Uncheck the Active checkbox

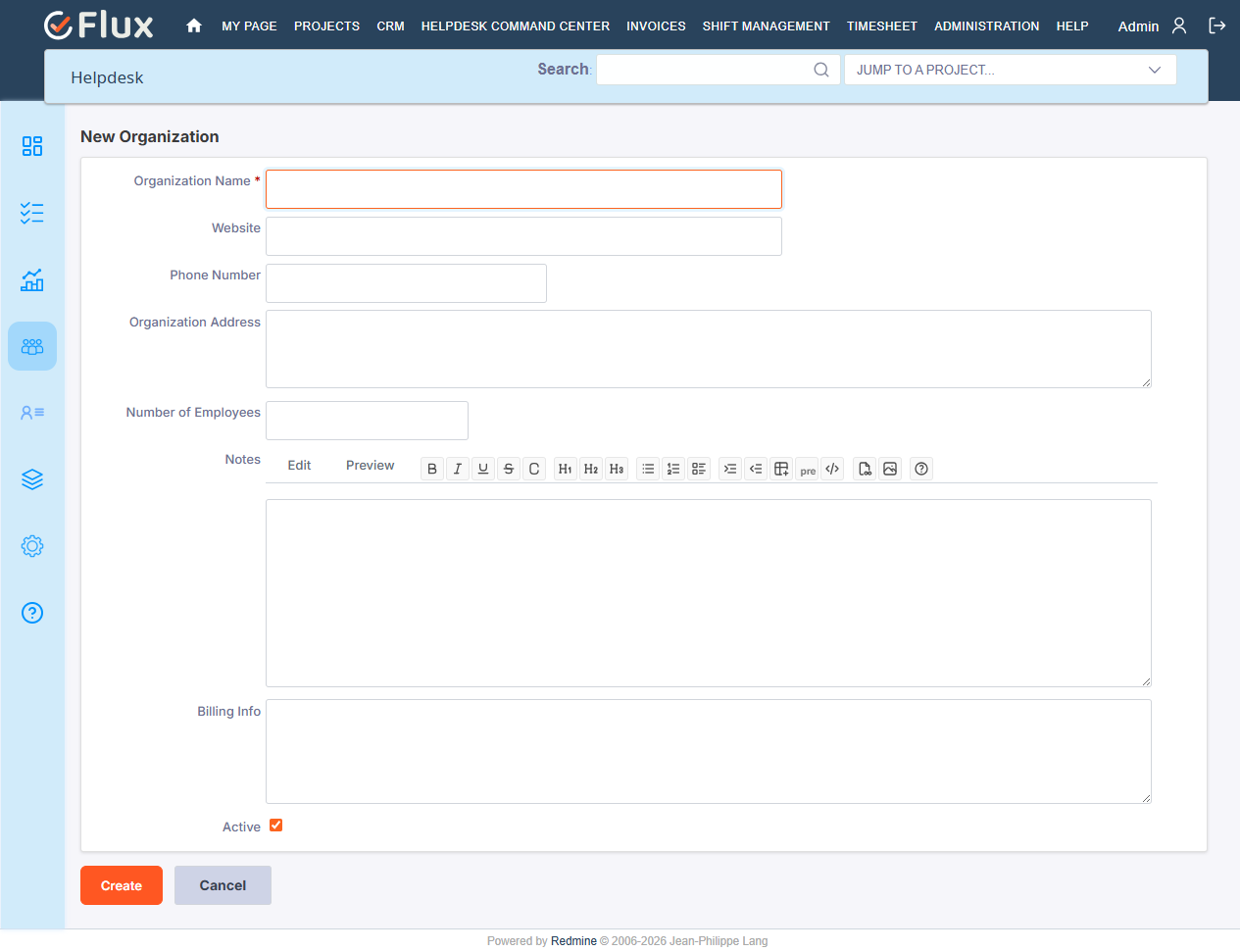tap(276, 826)
